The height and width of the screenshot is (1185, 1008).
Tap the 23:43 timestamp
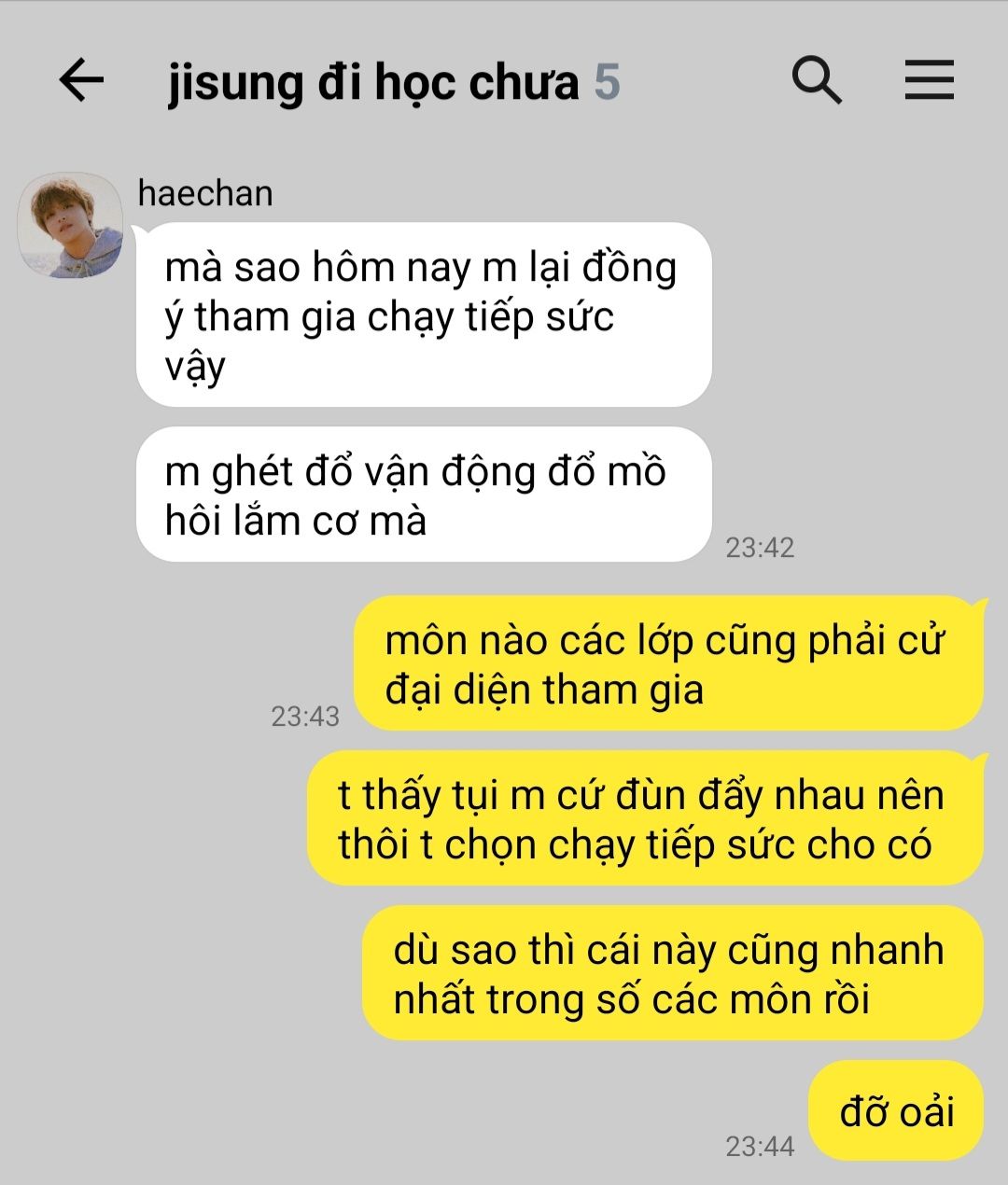coord(305,717)
